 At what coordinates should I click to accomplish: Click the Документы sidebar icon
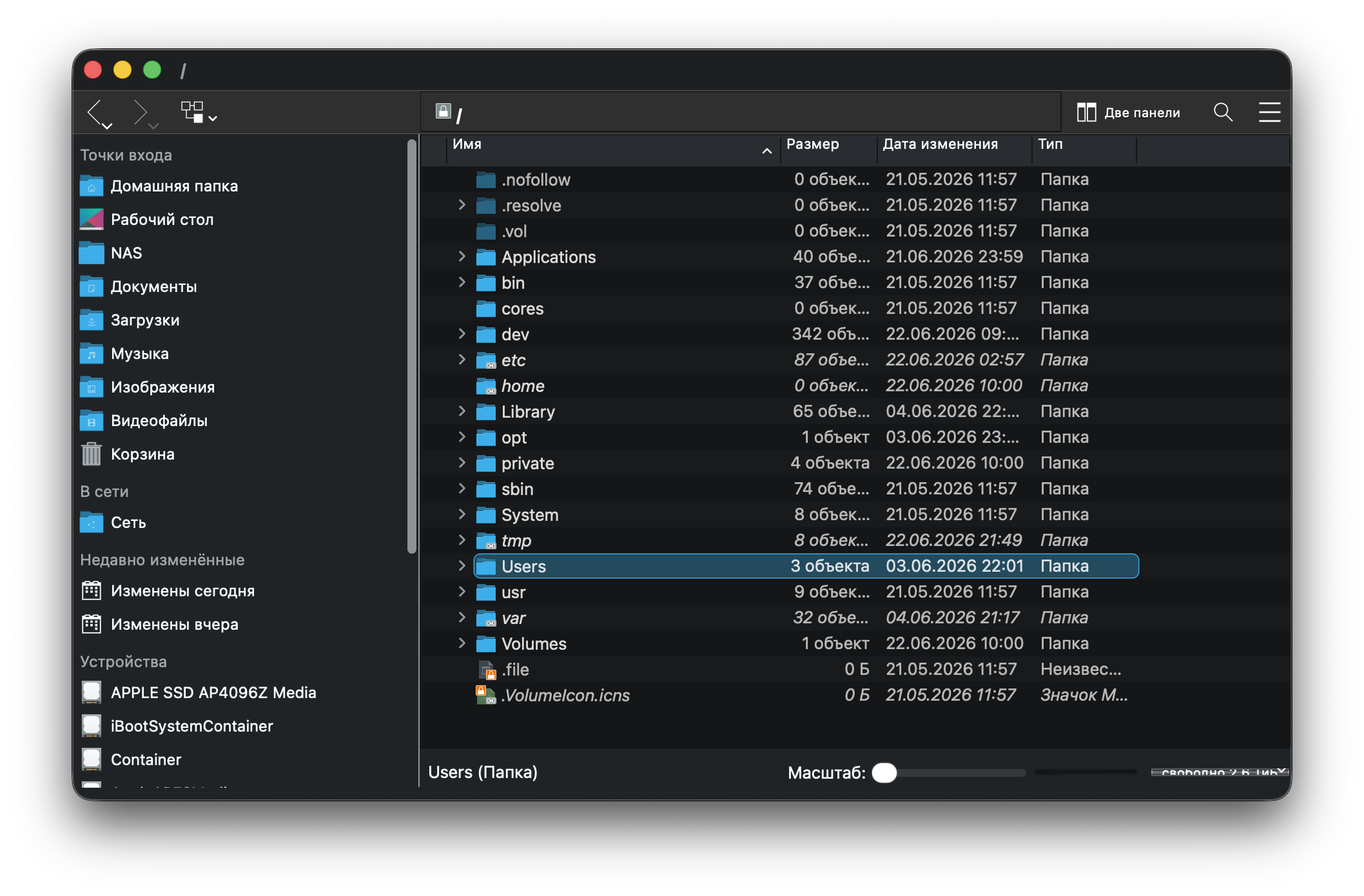[92, 287]
